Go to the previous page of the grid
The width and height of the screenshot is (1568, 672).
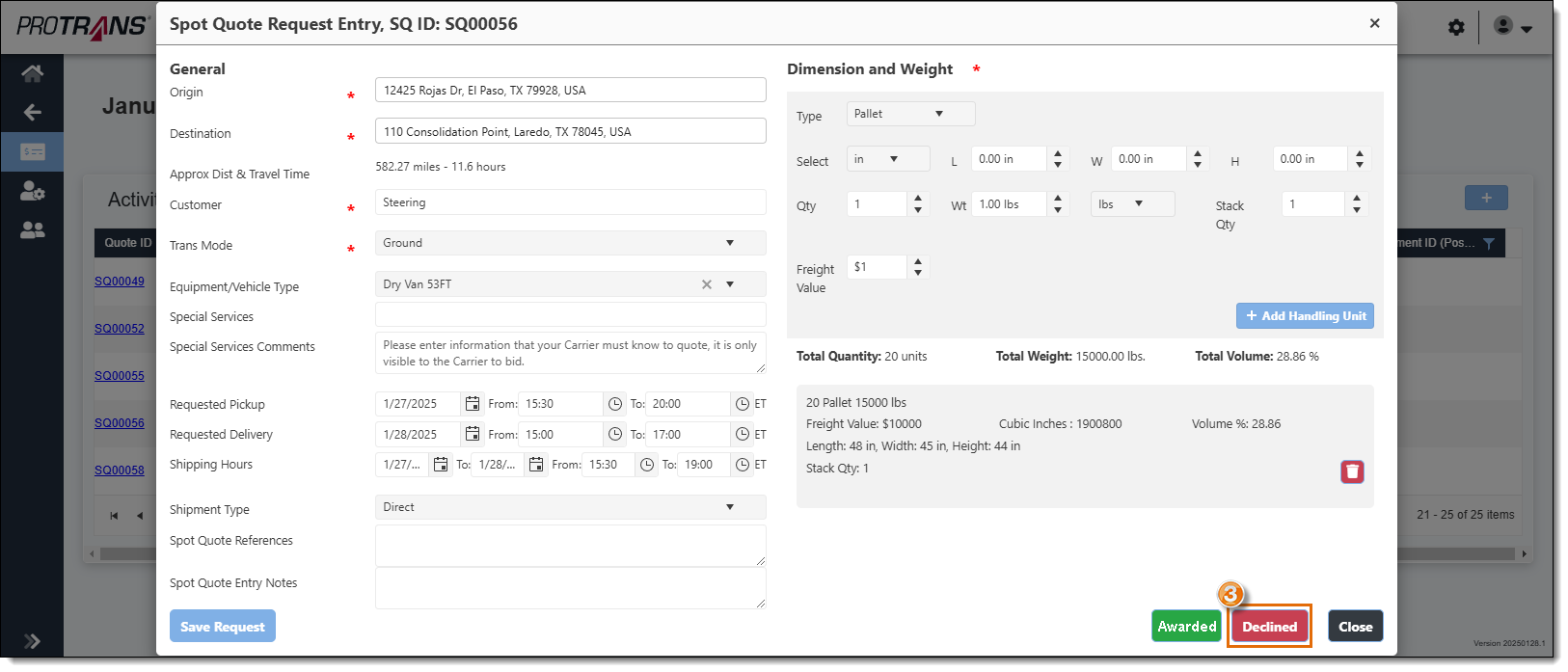point(140,516)
